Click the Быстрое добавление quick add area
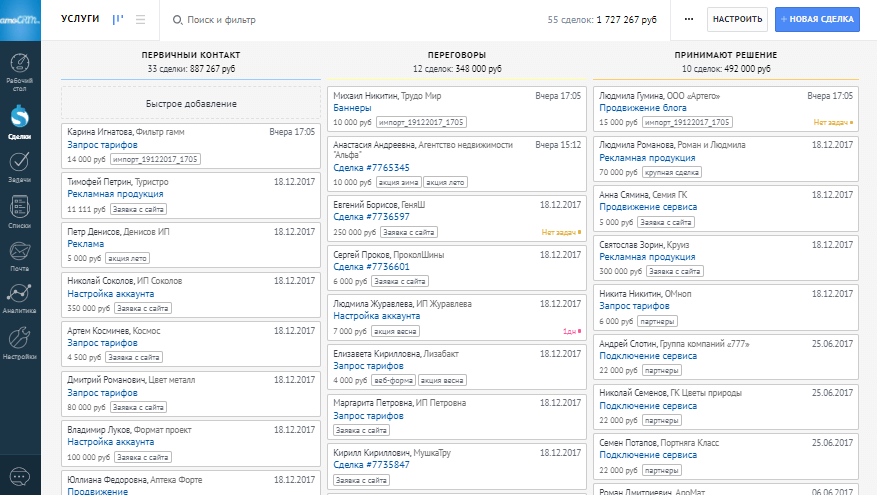 pos(191,104)
